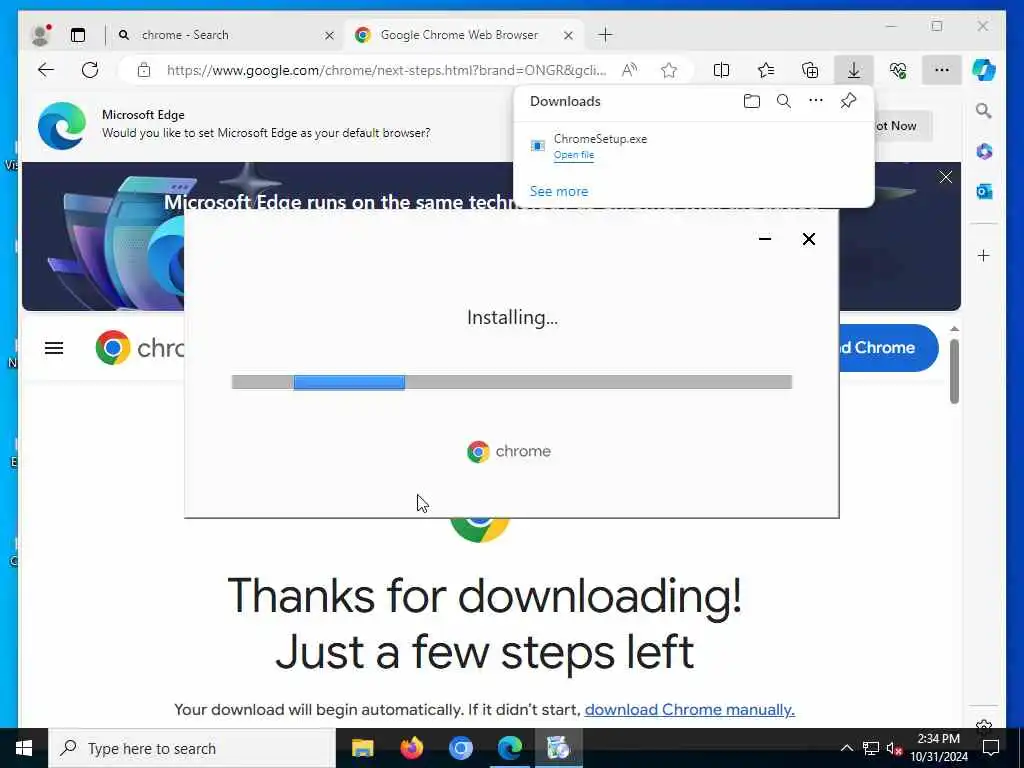Dismiss the Edge promo banner
The height and width of the screenshot is (768, 1024).
click(x=945, y=177)
